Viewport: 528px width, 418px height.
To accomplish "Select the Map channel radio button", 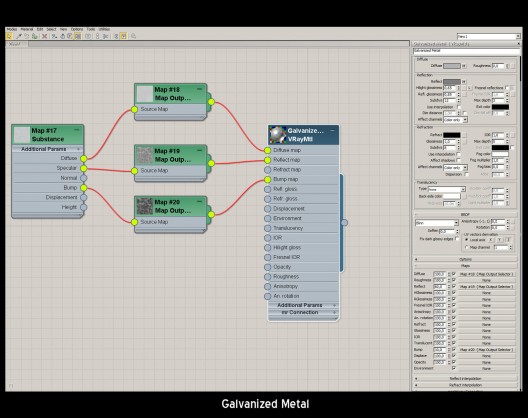I will 466,248.
